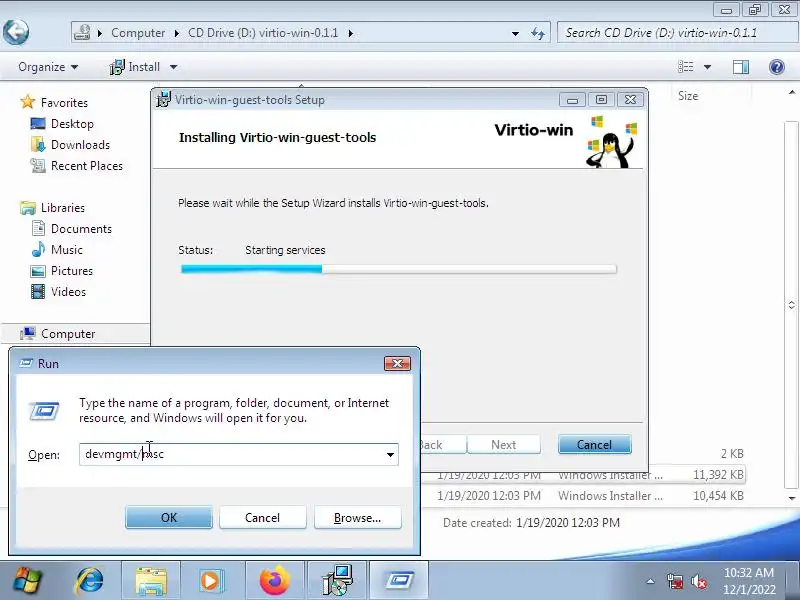This screenshot has width=800, height=600.
Task: Expand breadcrumb arrow after CD Drive
Action: tap(351, 33)
